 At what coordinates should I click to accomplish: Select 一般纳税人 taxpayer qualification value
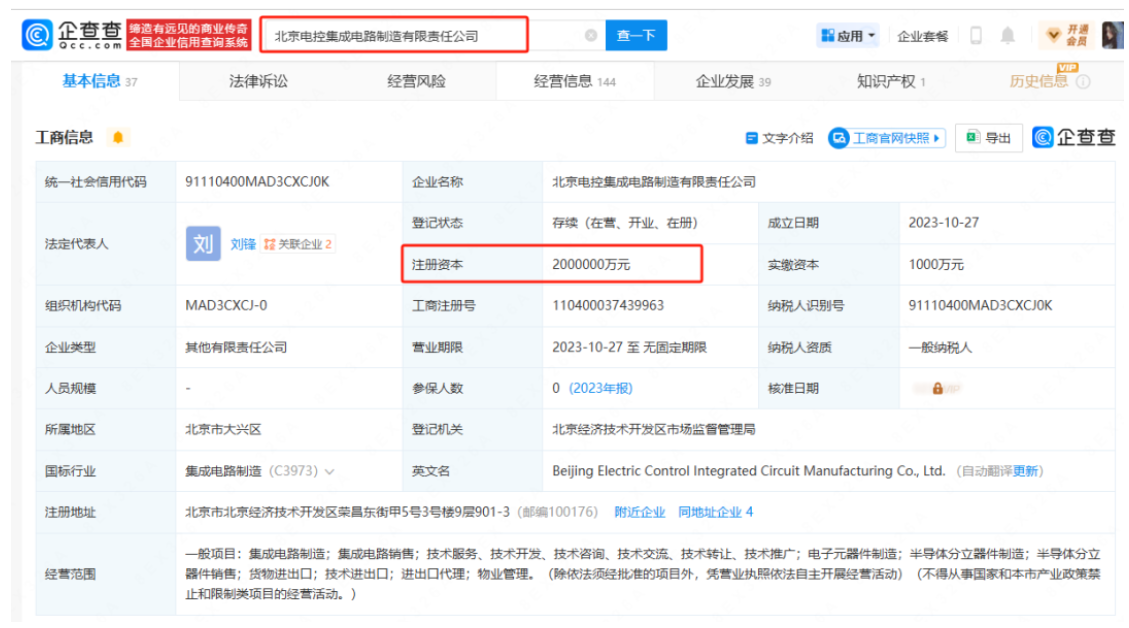[x=940, y=347]
